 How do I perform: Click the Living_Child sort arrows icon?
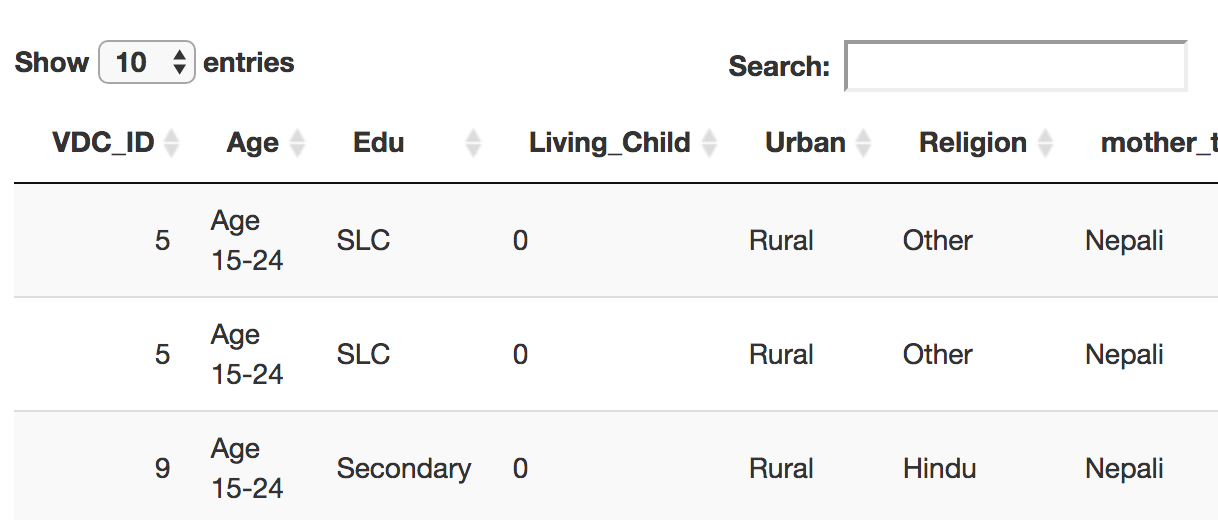709,143
